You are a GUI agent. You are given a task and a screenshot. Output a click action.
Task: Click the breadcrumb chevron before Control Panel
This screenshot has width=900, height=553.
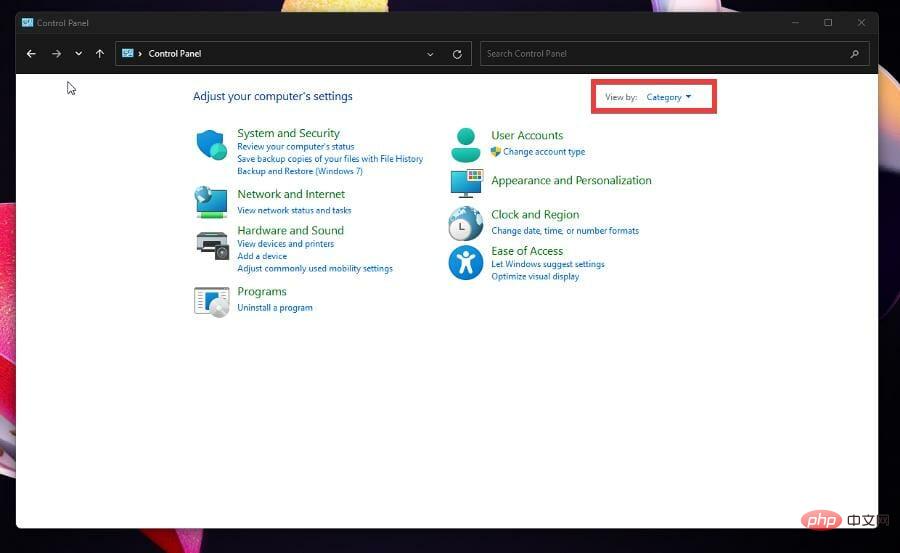[x=140, y=53]
